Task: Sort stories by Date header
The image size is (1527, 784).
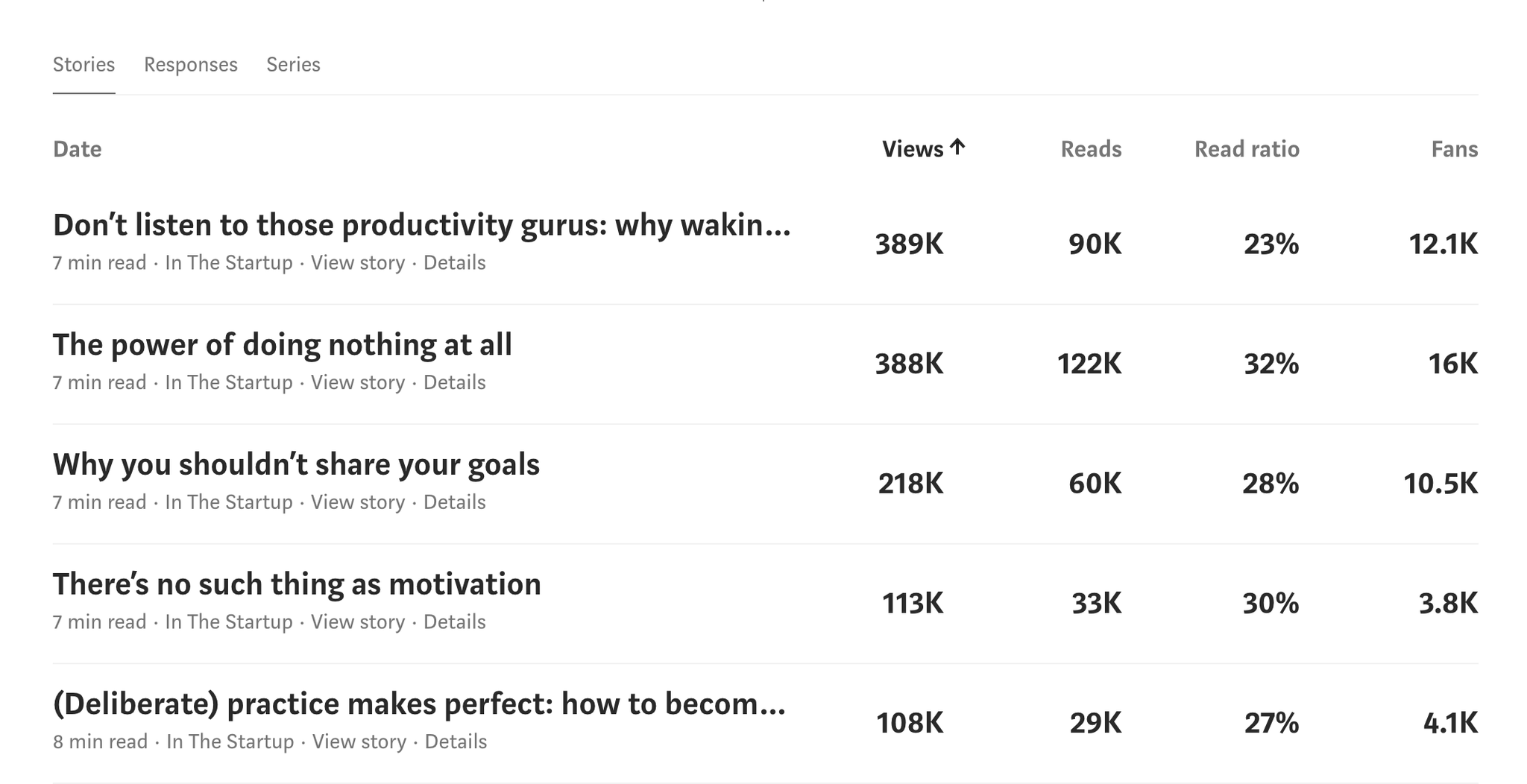Action: (77, 149)
